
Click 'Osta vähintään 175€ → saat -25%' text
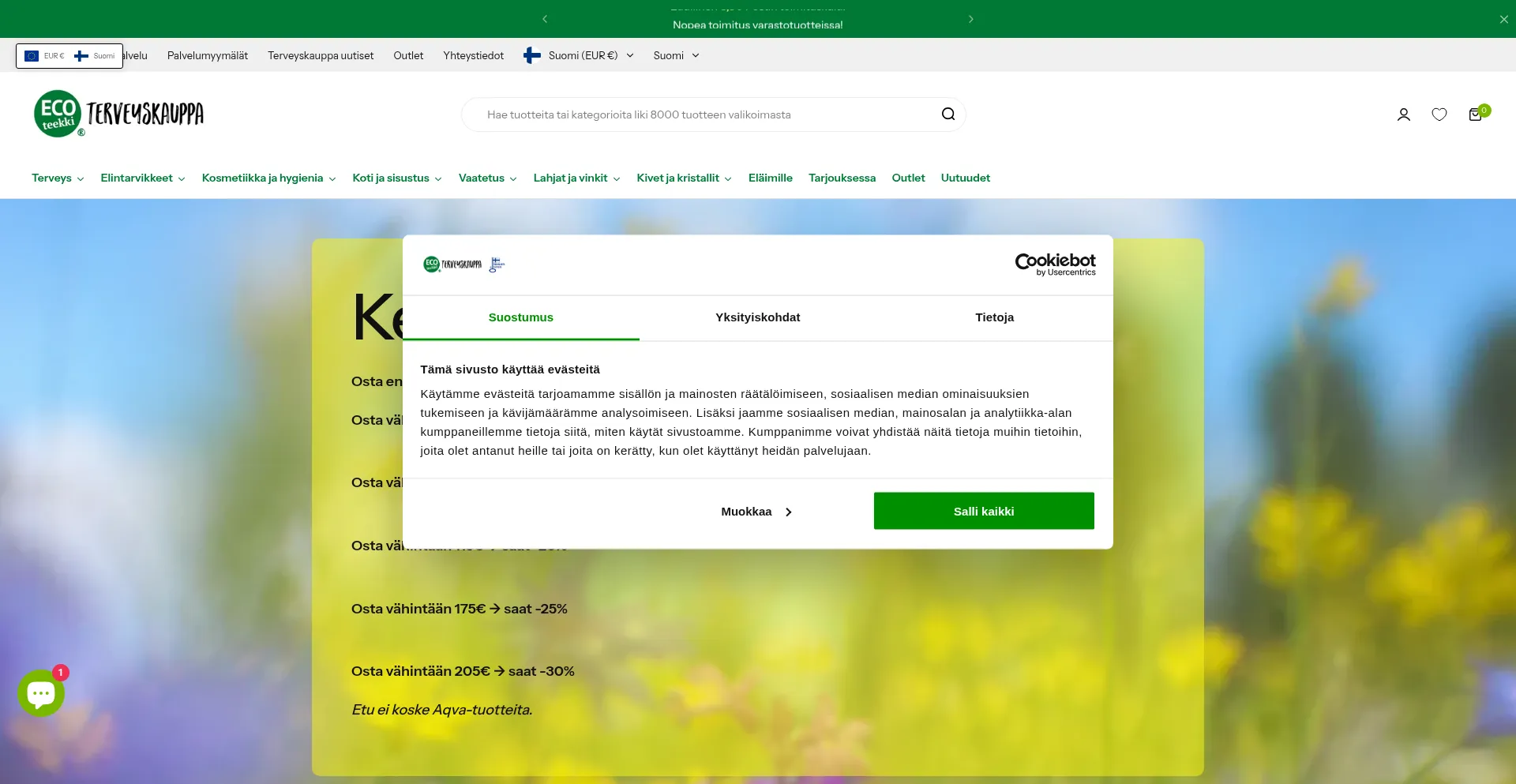[x=460, y=609]
